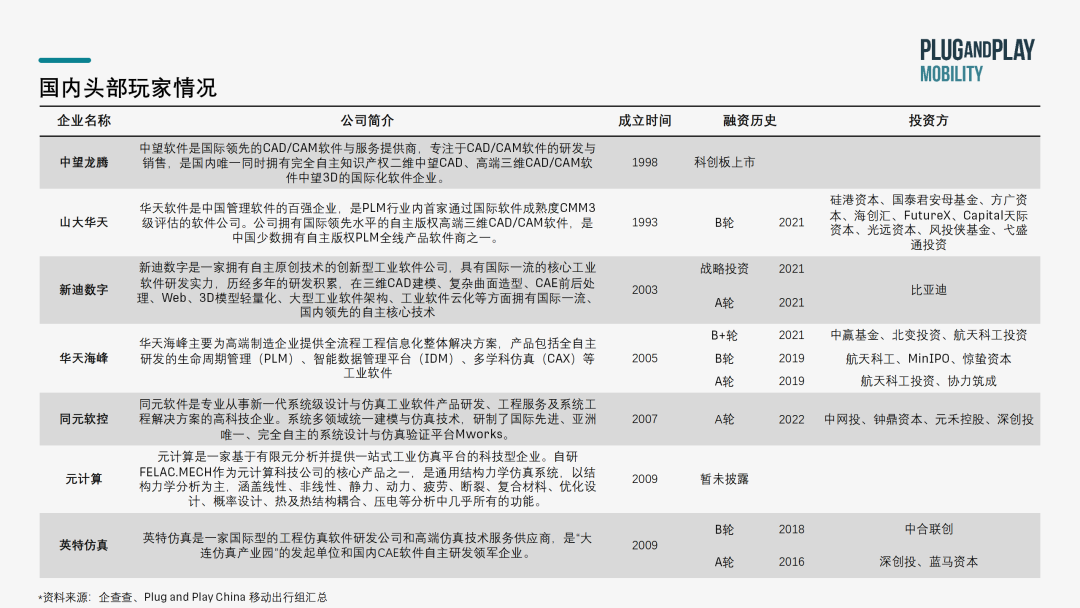
Task: Click 元计算's founding year 2009
Action: click(645, 479)
